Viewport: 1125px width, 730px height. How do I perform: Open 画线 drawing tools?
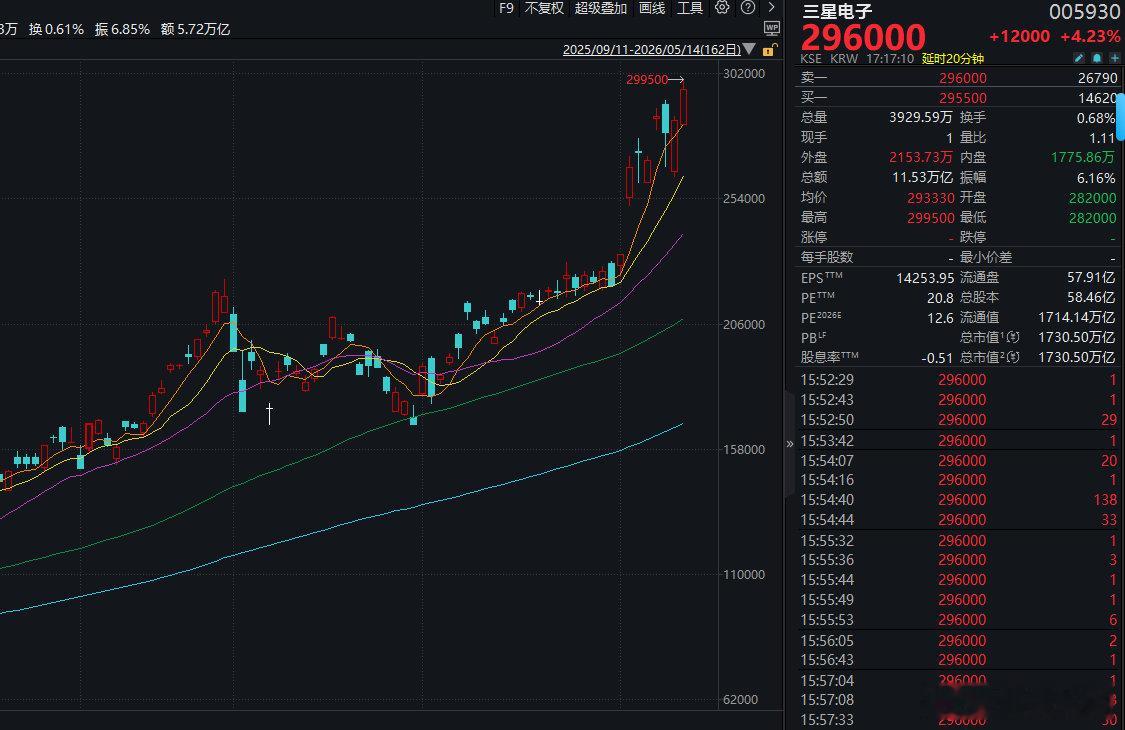click(652, 8)
